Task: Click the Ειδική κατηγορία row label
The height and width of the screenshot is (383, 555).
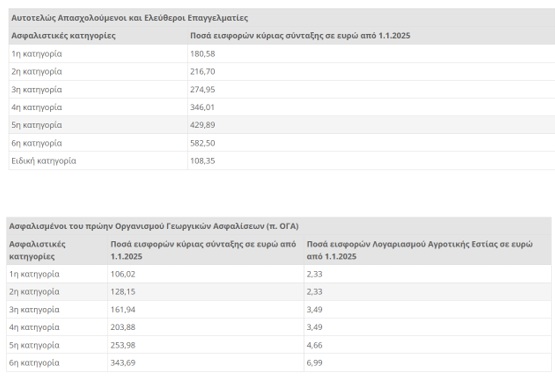Action: tap(44, 161)
